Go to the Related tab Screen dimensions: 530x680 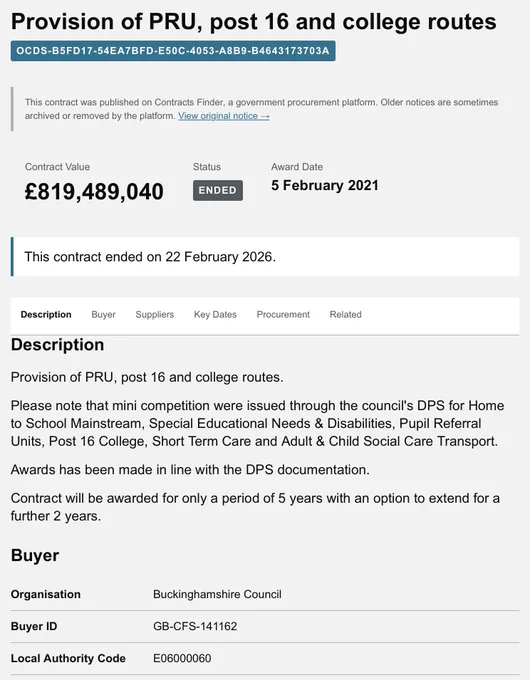point(345,314)
